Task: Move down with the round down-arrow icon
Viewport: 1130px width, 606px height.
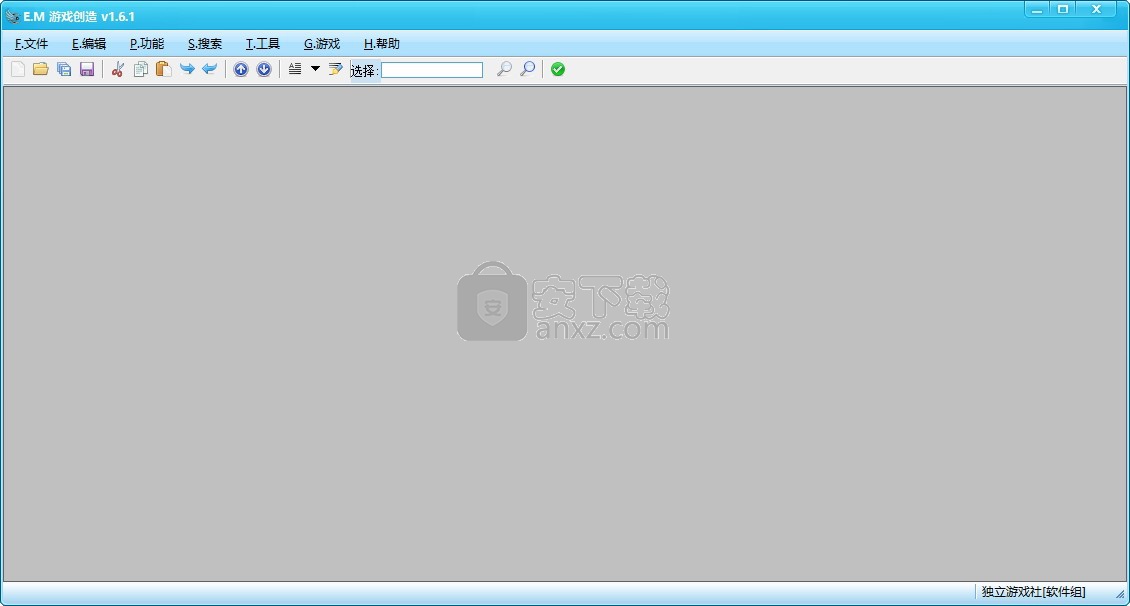Action: pos(264,69)
